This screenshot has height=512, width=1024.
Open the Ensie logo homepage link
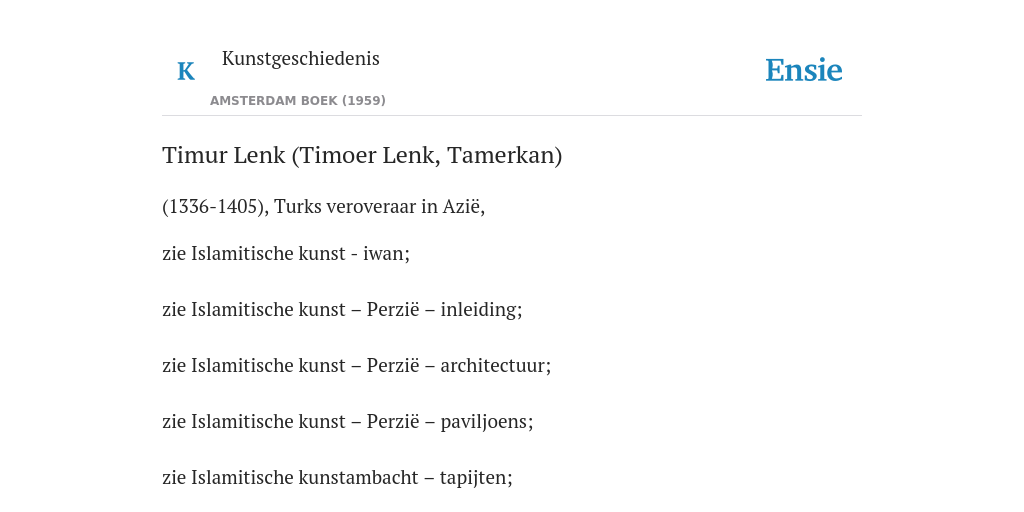click(804, 70)
